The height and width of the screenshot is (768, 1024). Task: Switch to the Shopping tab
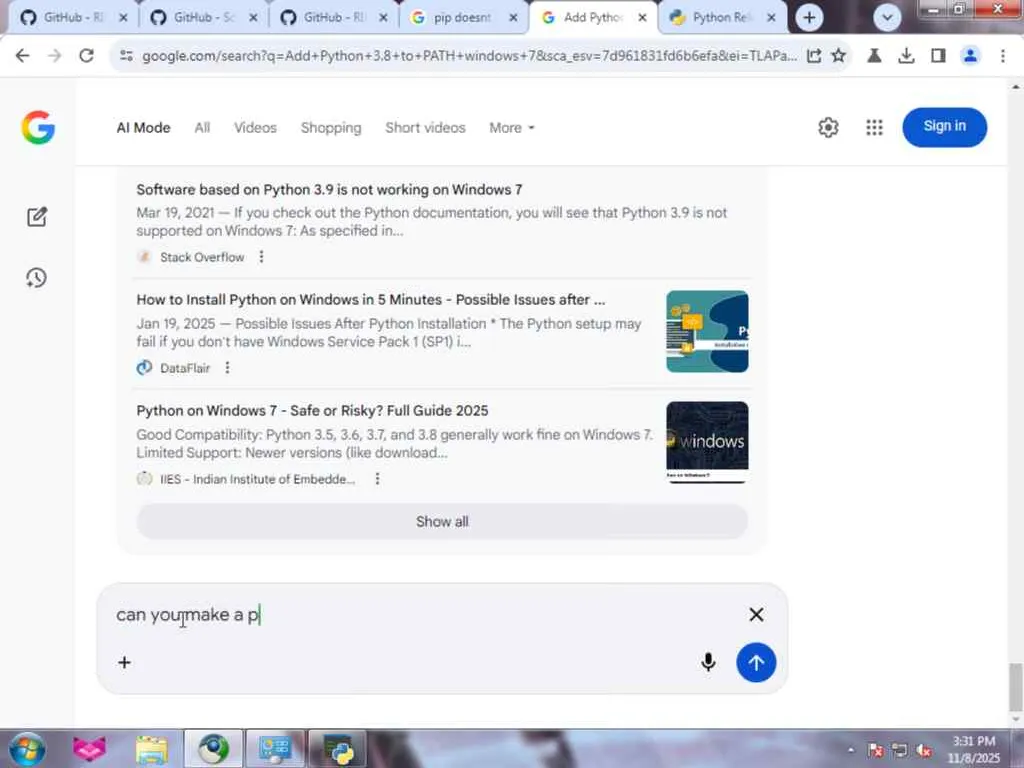(x=331, y=128)
